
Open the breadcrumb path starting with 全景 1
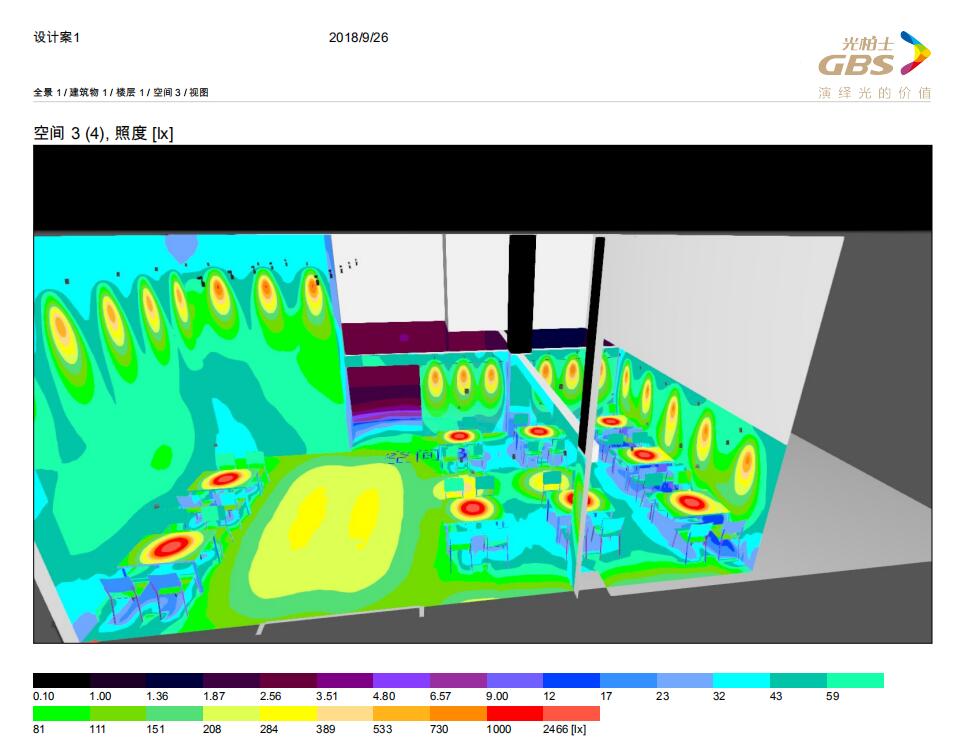coord(121,93)
